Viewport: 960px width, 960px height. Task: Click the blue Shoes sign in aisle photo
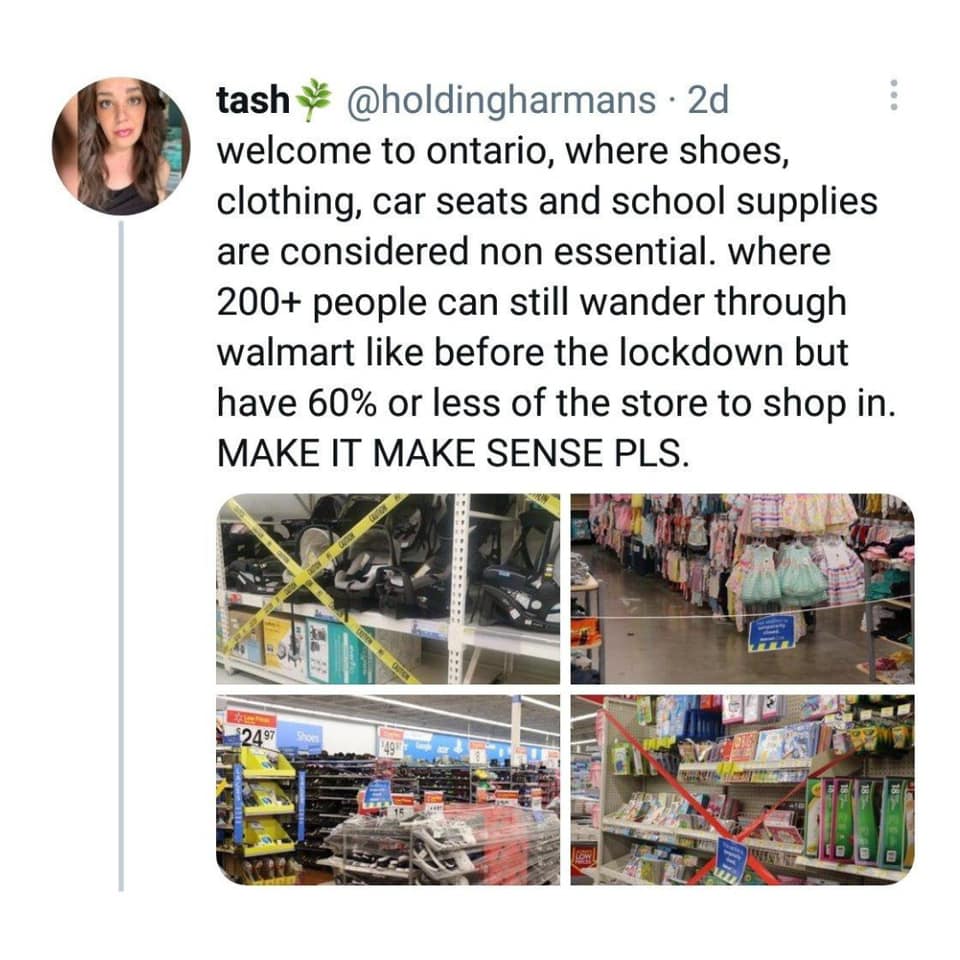[299, 739]
